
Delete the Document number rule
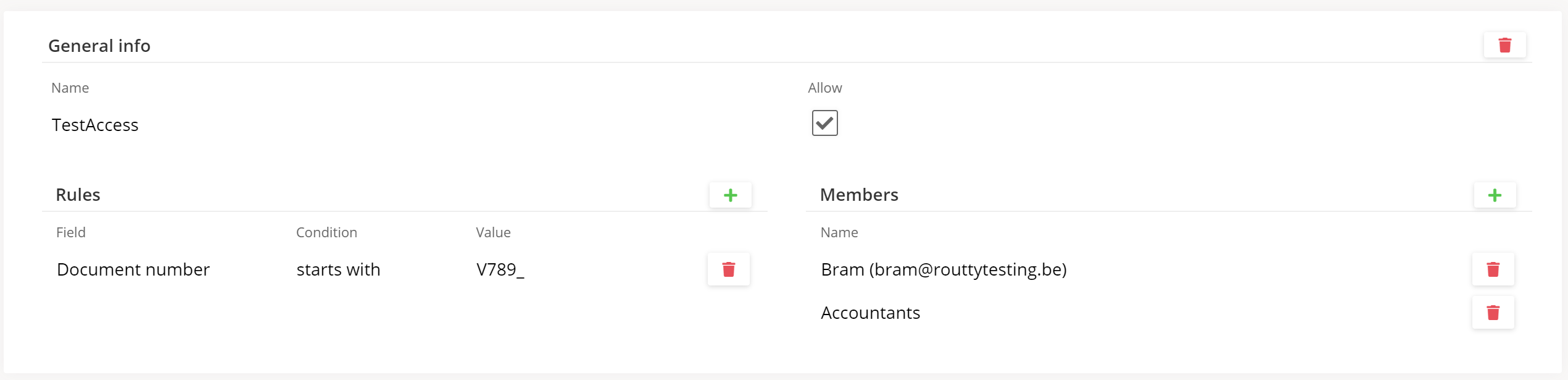[728, 269]
